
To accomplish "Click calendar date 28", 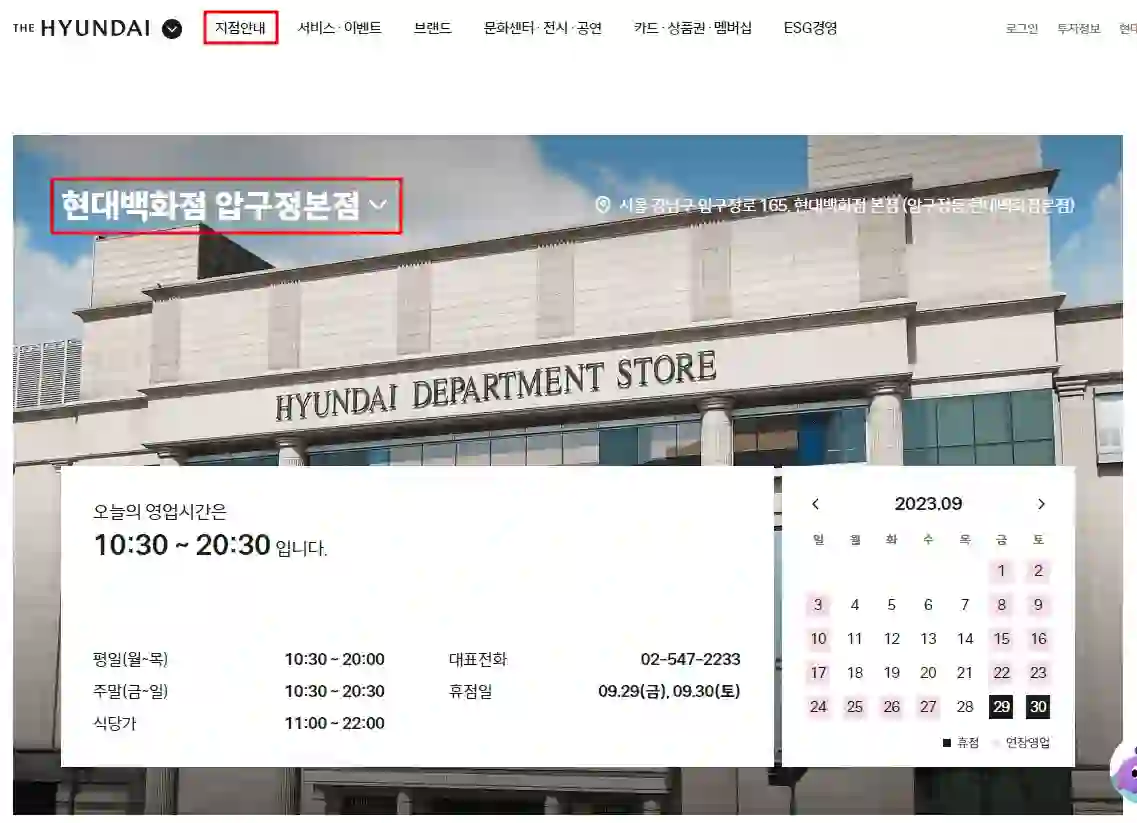I will [964, 707].
